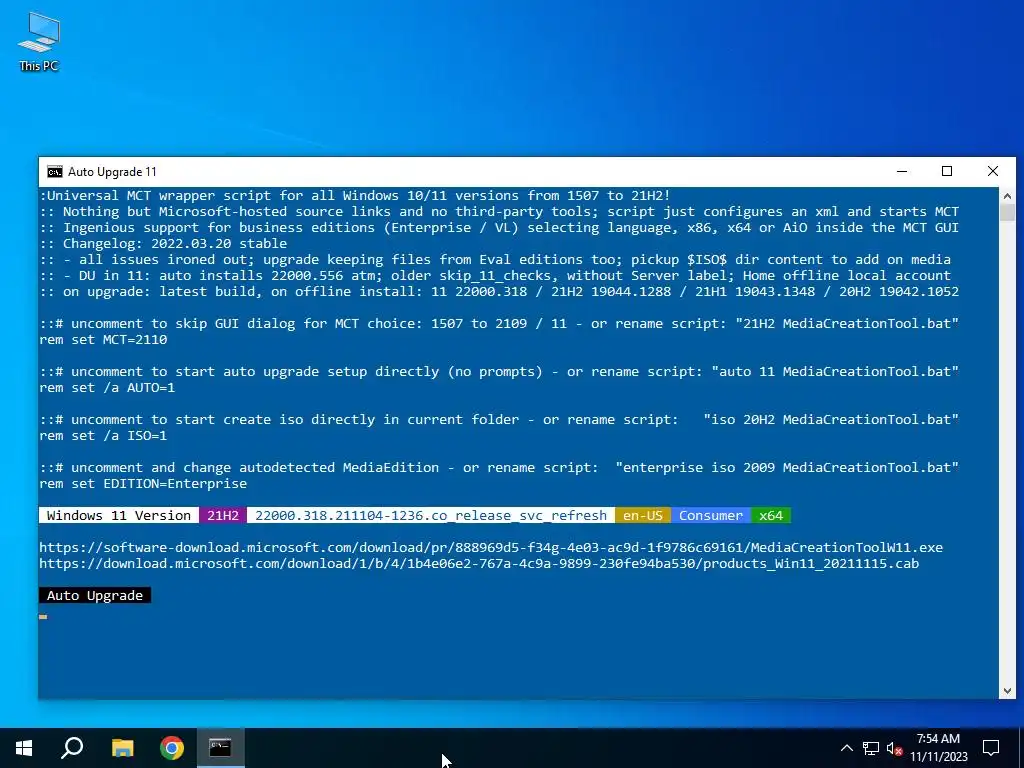Click the cmd icon in Auto Upgrade 11 title bar
Viewport: 1024px width, 768px height.
(x=55, y=172)
